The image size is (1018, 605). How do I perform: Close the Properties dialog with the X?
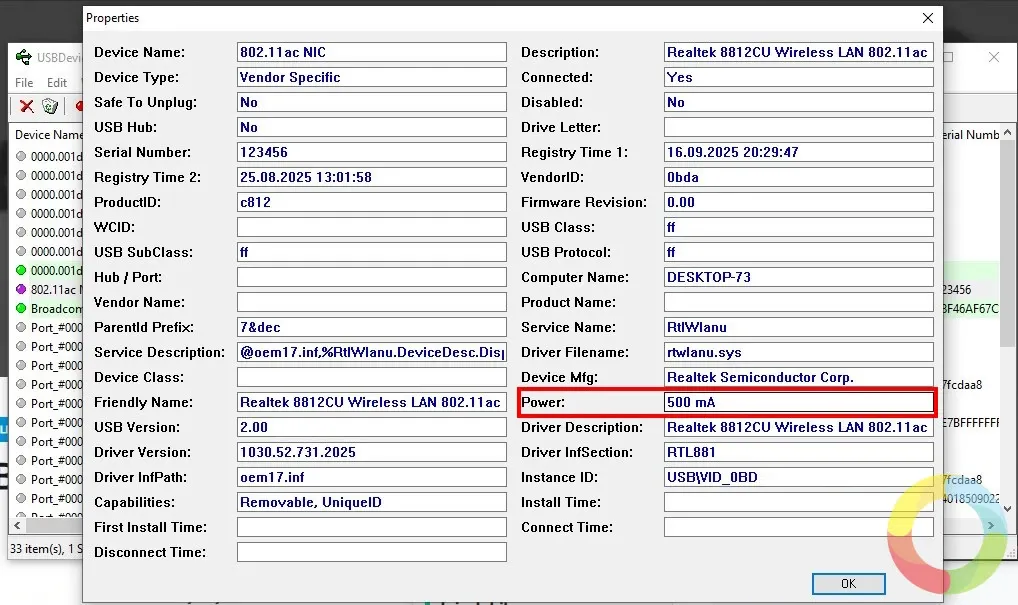click(928, 18)
